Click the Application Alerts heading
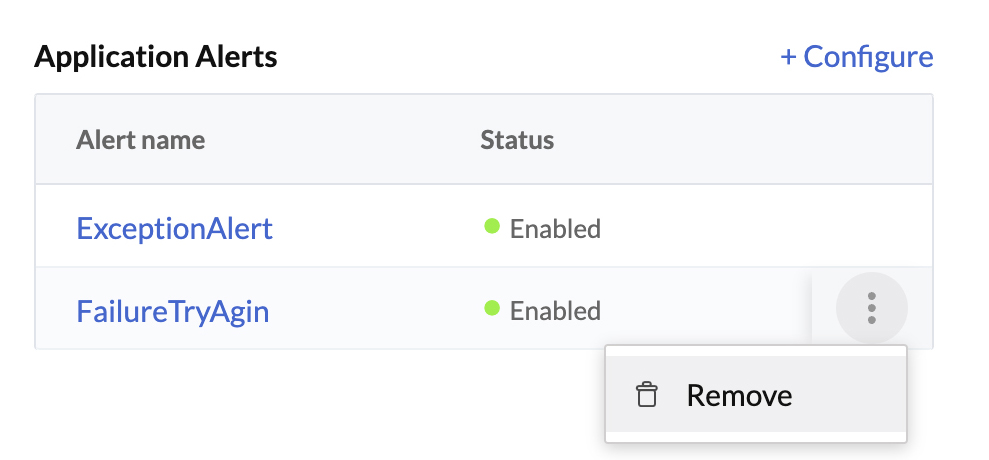This screenshot has height=460, width=989. 155,57
